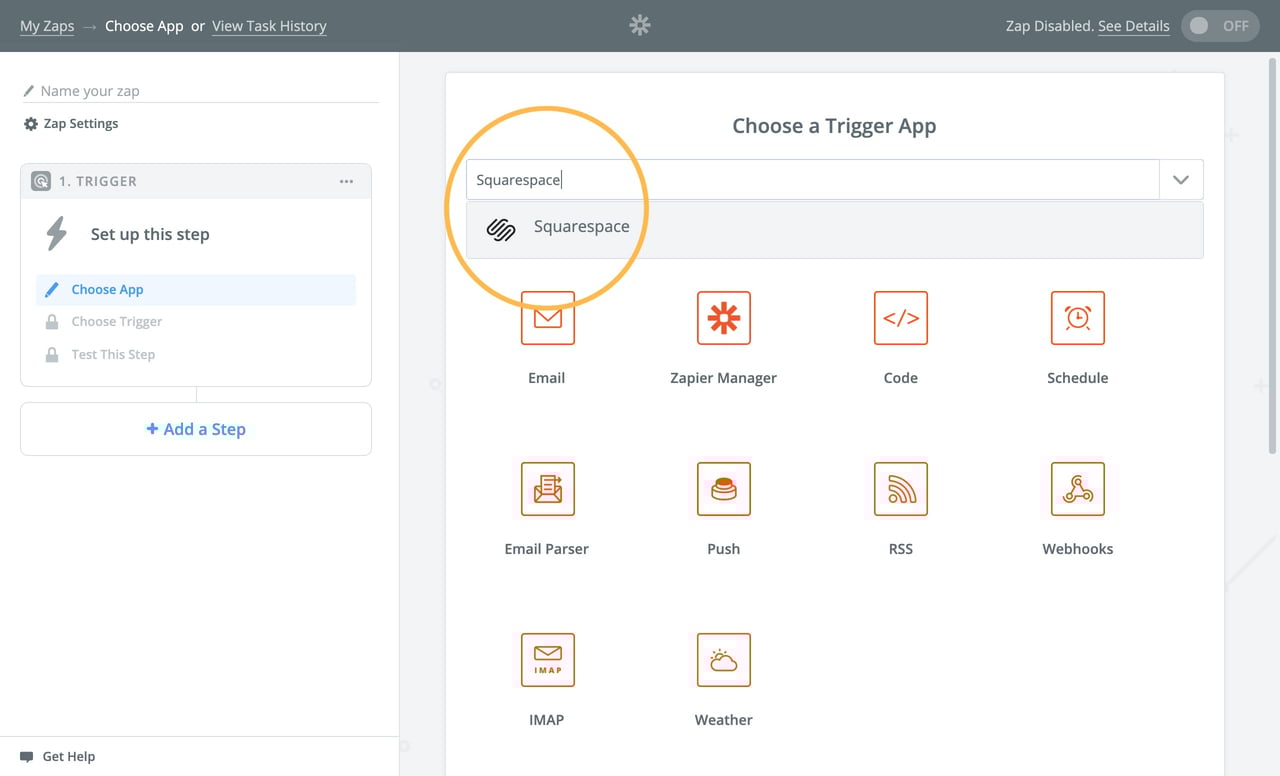
Task: Turn the disabled Zap toggle on
Action: tap(1220, 26)
